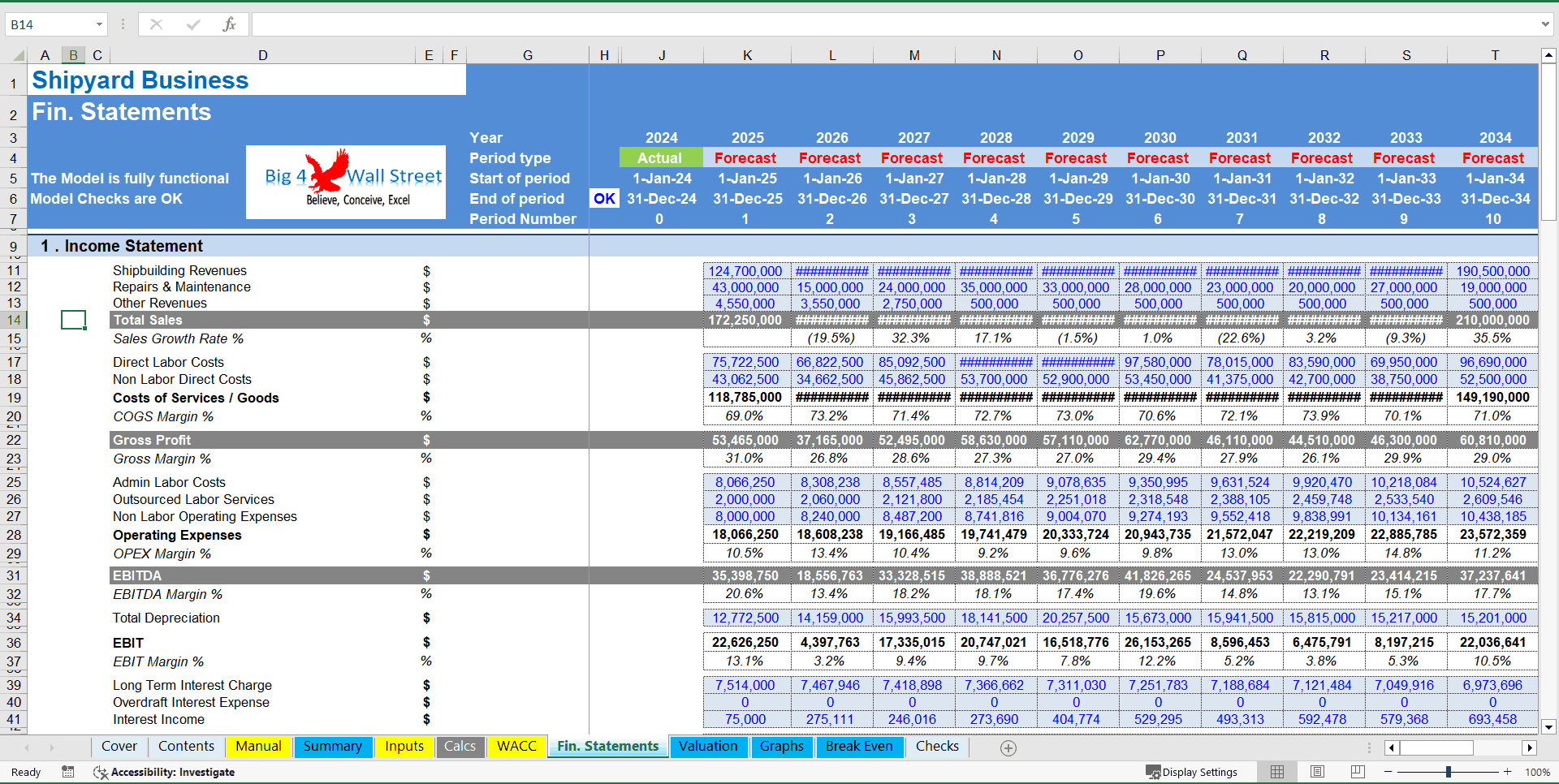Switch to Normal view icon
The image size is (1559, 784).
[1277, 772]
